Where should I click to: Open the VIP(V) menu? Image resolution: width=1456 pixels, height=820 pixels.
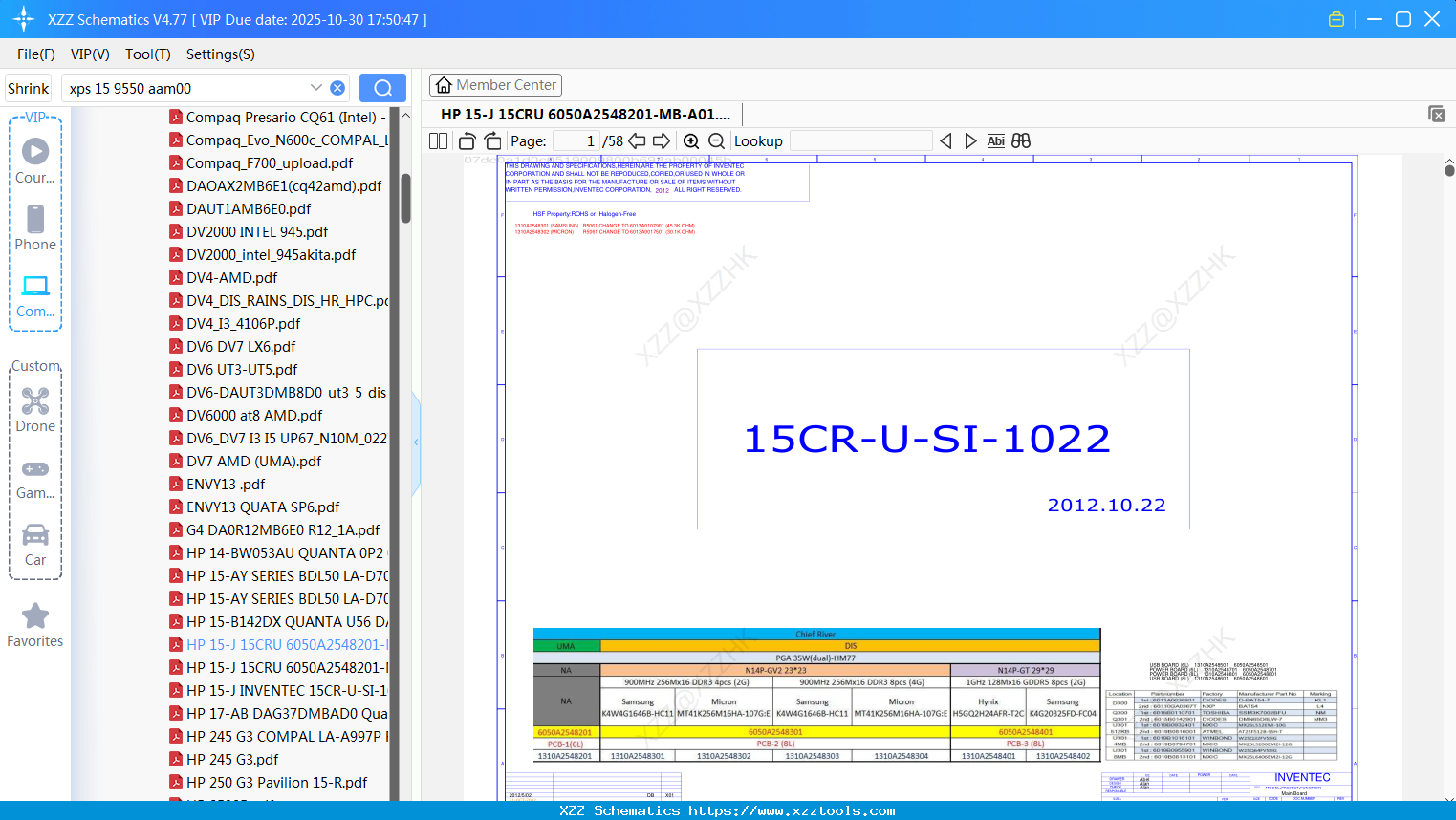coord(90,54)
